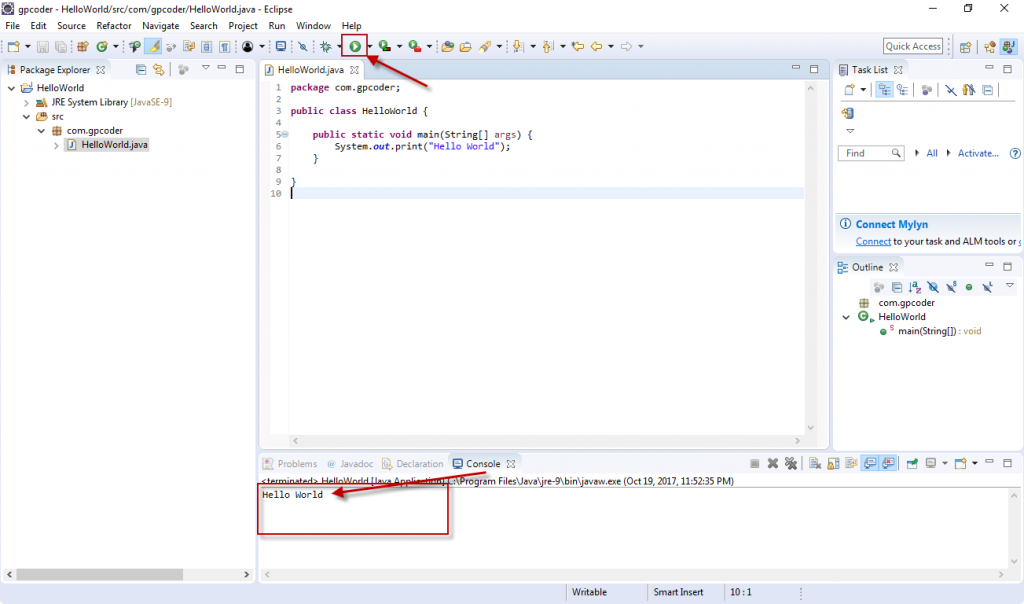Open the Navigate menu
Image resolution: width=1024 pixels, height=604 pixels.
[x=161, y=25]
